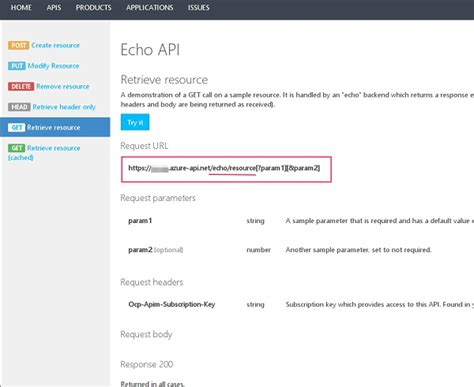Select the highlighted Retrieve resource operation
The width and height of the screenshot is (474, 387).
point(55,127)
